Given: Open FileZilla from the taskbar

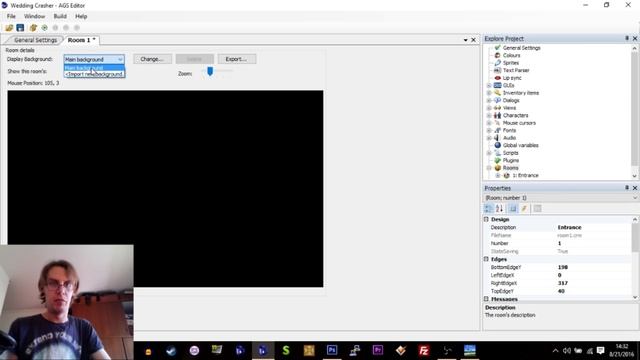Looking at the screenshot, I should [424, 351].
